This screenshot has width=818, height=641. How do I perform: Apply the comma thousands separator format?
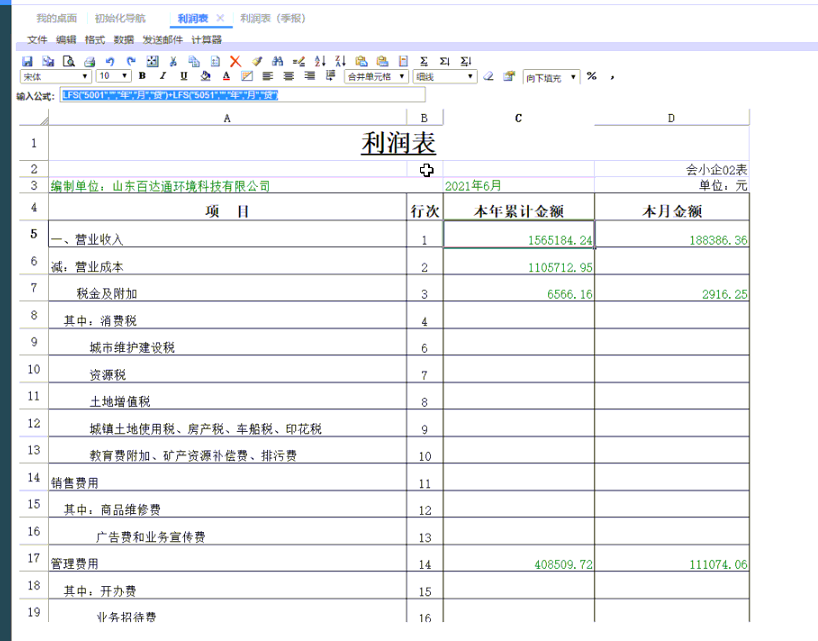pos(612,77)
